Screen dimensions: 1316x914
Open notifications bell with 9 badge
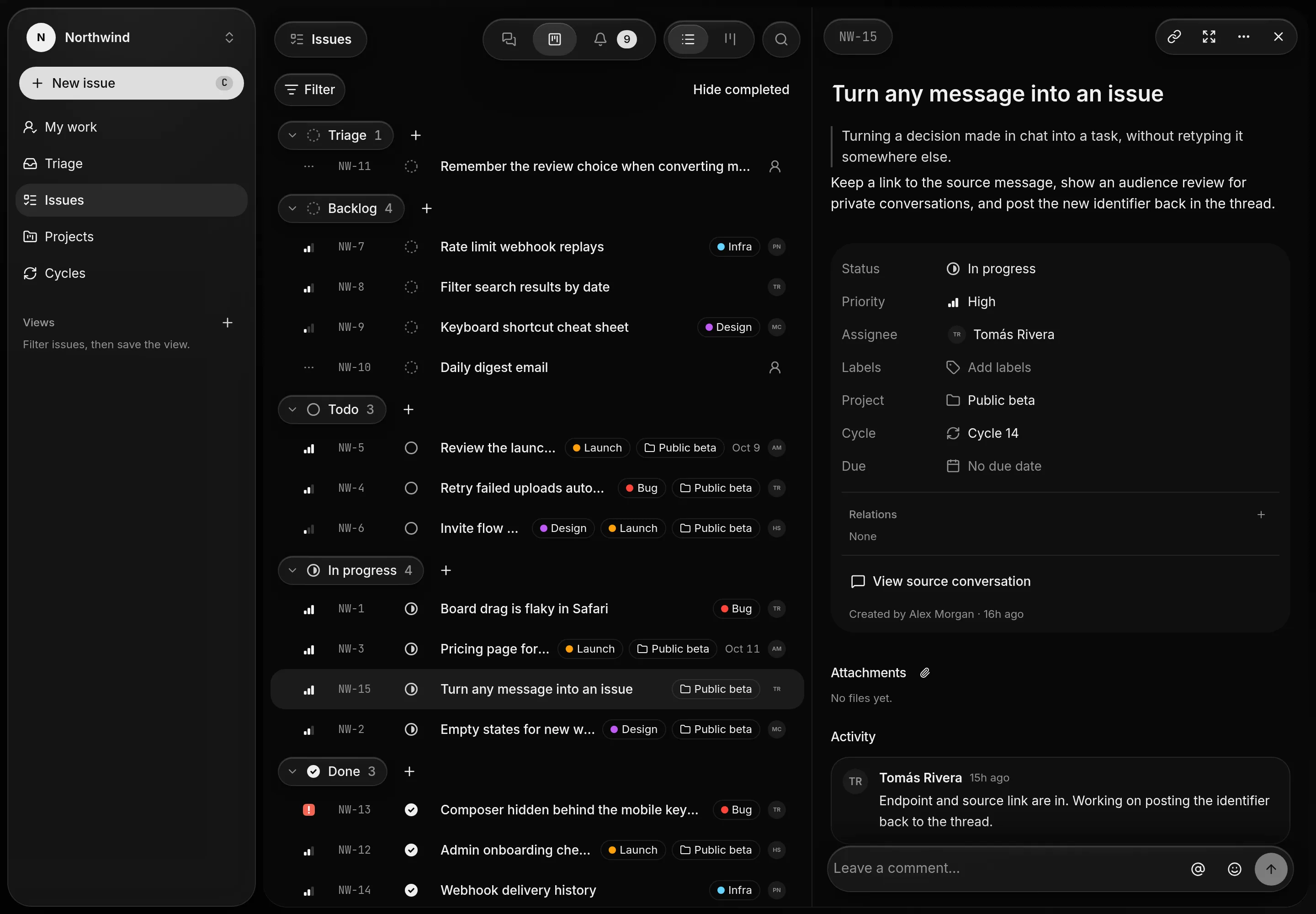(615, 39)
